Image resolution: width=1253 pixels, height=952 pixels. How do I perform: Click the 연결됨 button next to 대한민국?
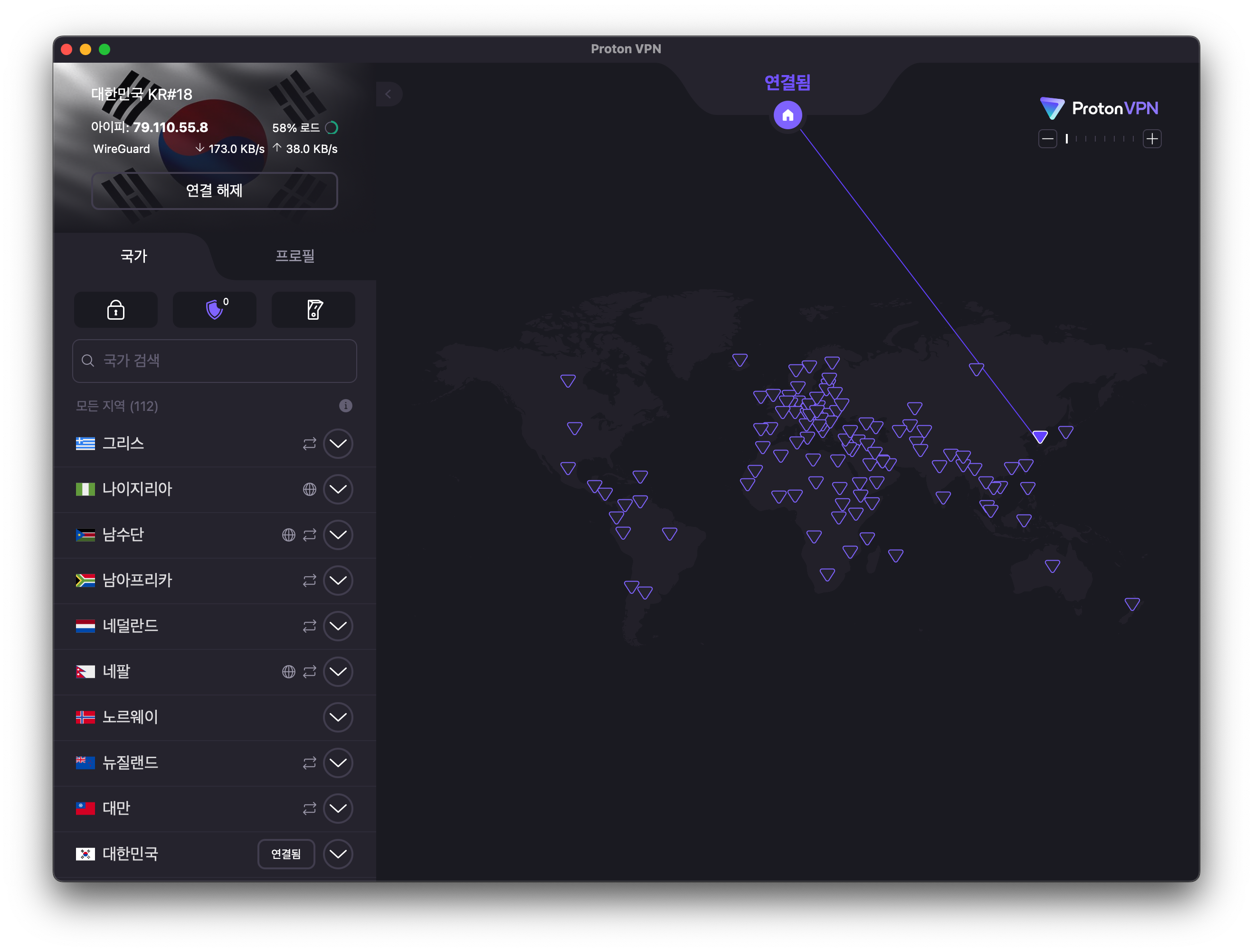click(286, 854)
